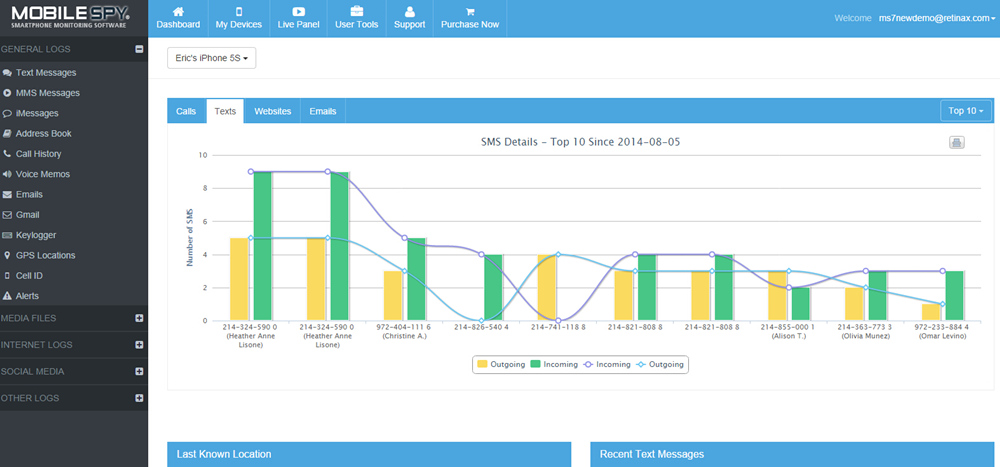
Task: Click the print chart icon
Action: coord(957,143)
